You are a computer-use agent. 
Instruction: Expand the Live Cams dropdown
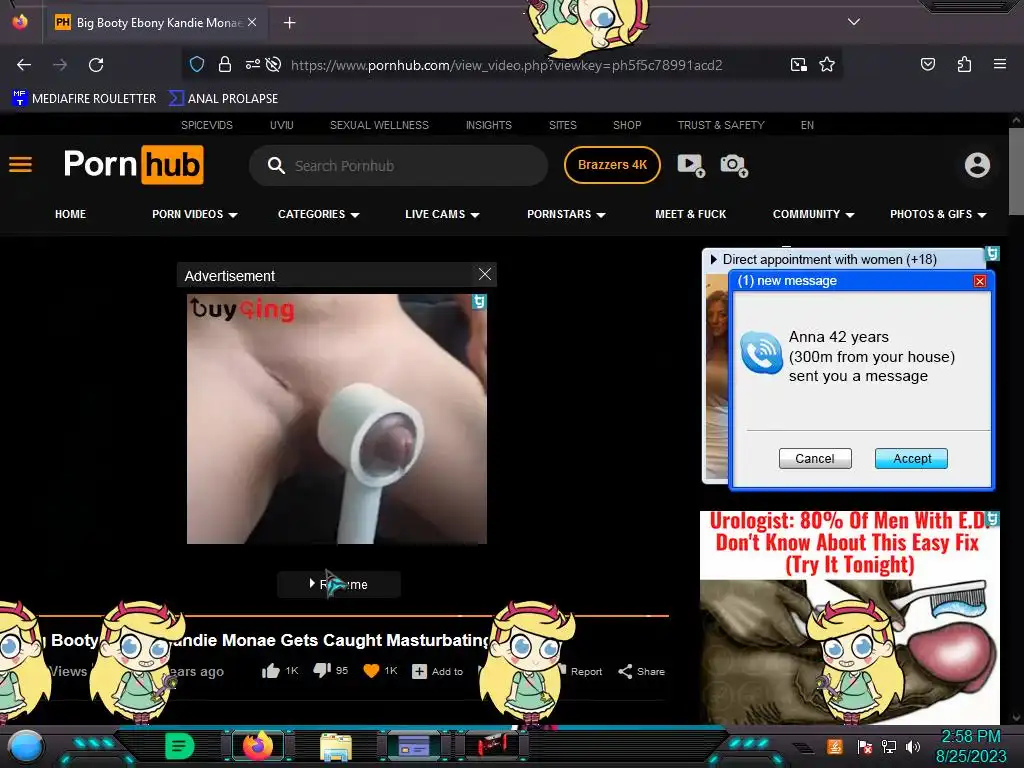coord(442,214)
